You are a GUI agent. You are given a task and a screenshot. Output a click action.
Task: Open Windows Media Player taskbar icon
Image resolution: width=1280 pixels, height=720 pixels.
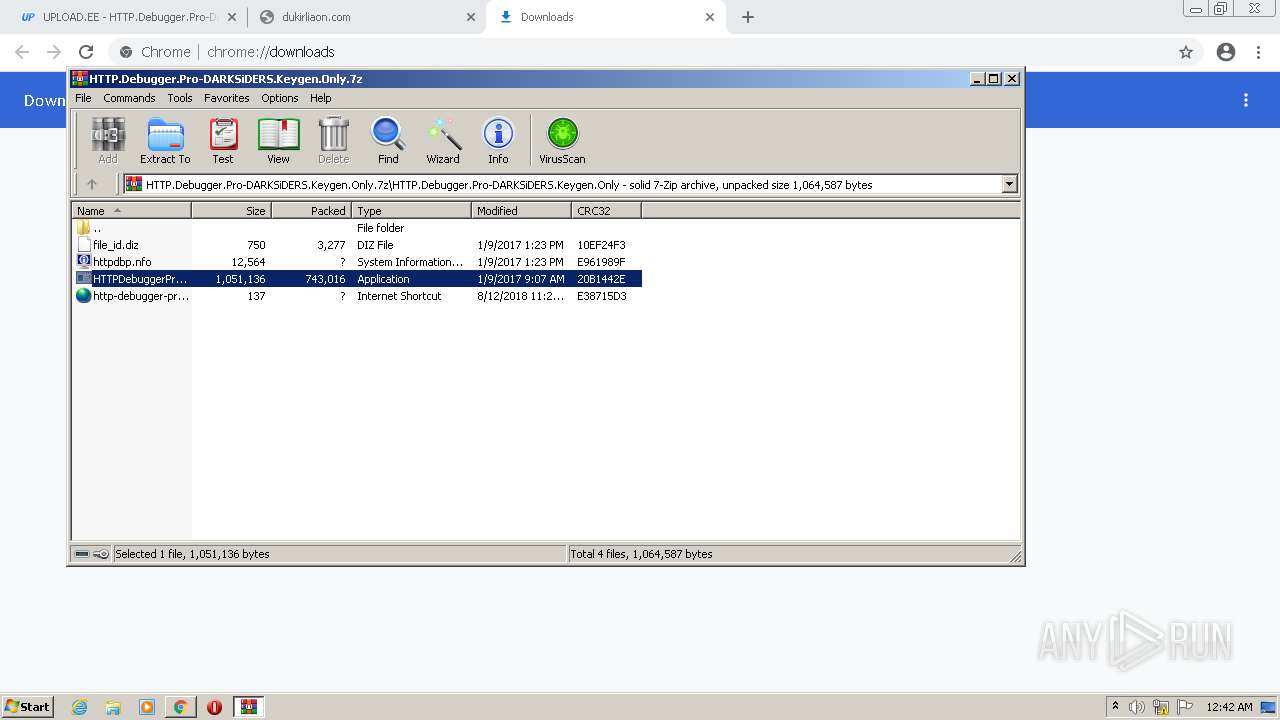147,707
